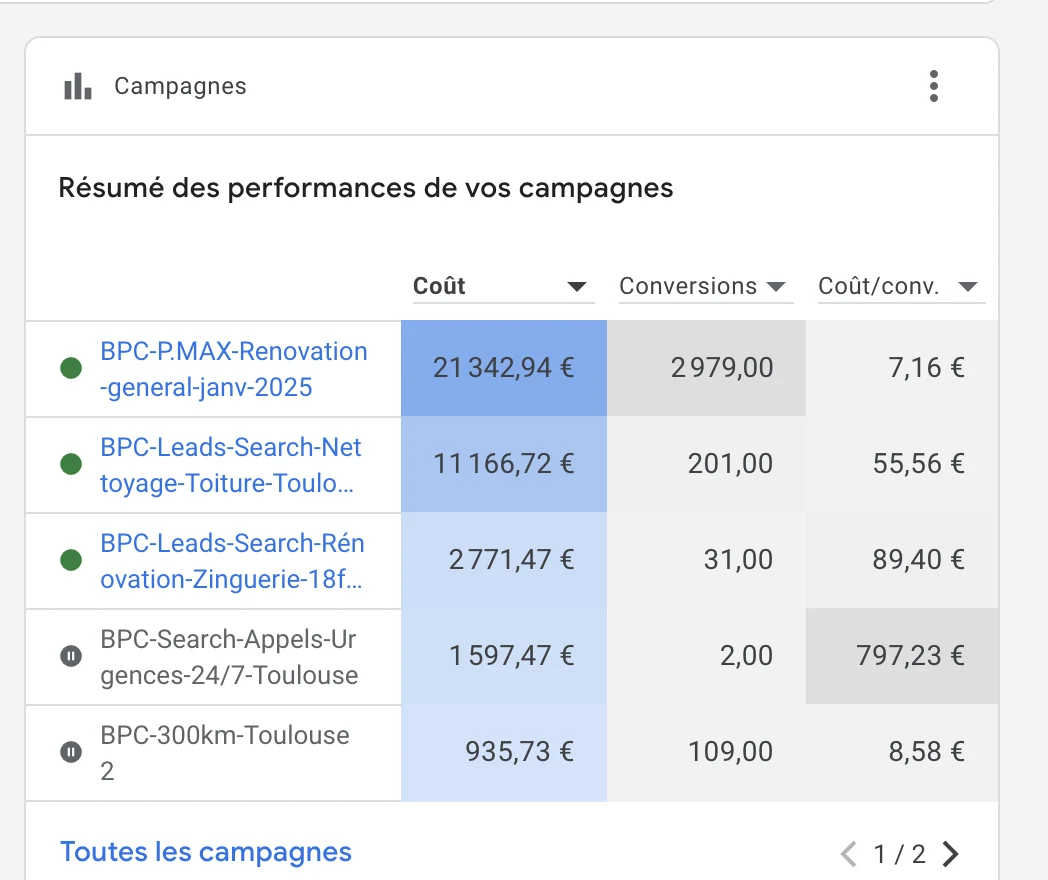Click cost per conversion 89,40 €
The image size is (1048, 880).
tap(919, 559)
